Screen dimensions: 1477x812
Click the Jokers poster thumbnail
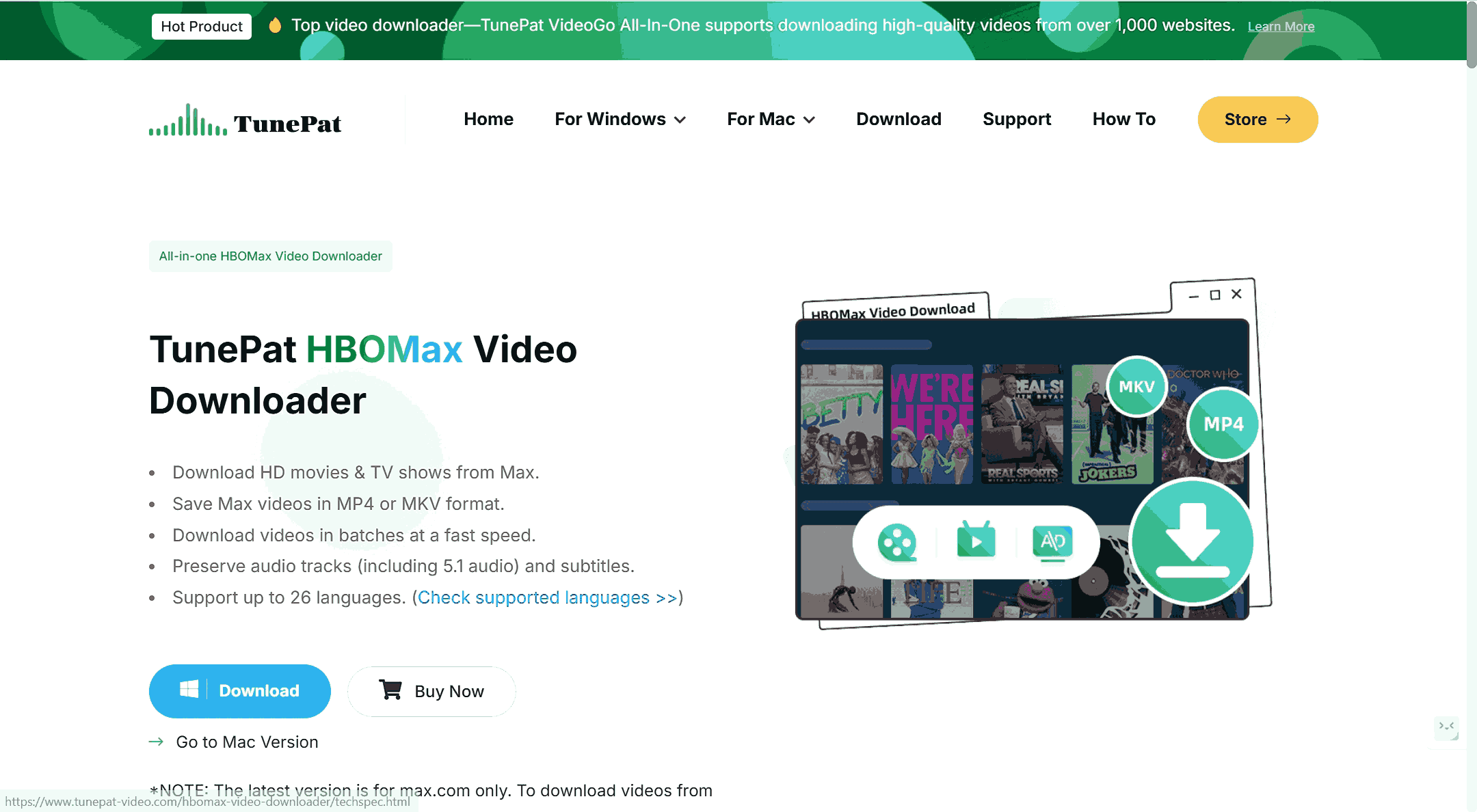click(1112, 424)
